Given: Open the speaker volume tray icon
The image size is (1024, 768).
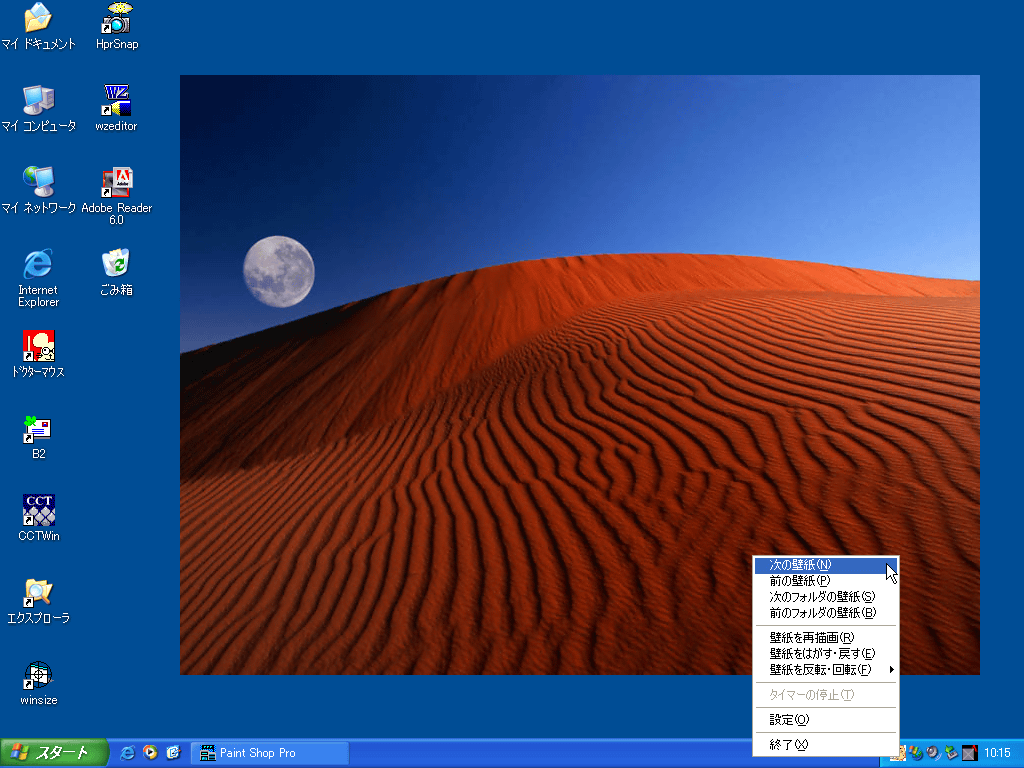Looking at the screenshot, I should pos(933,753).
